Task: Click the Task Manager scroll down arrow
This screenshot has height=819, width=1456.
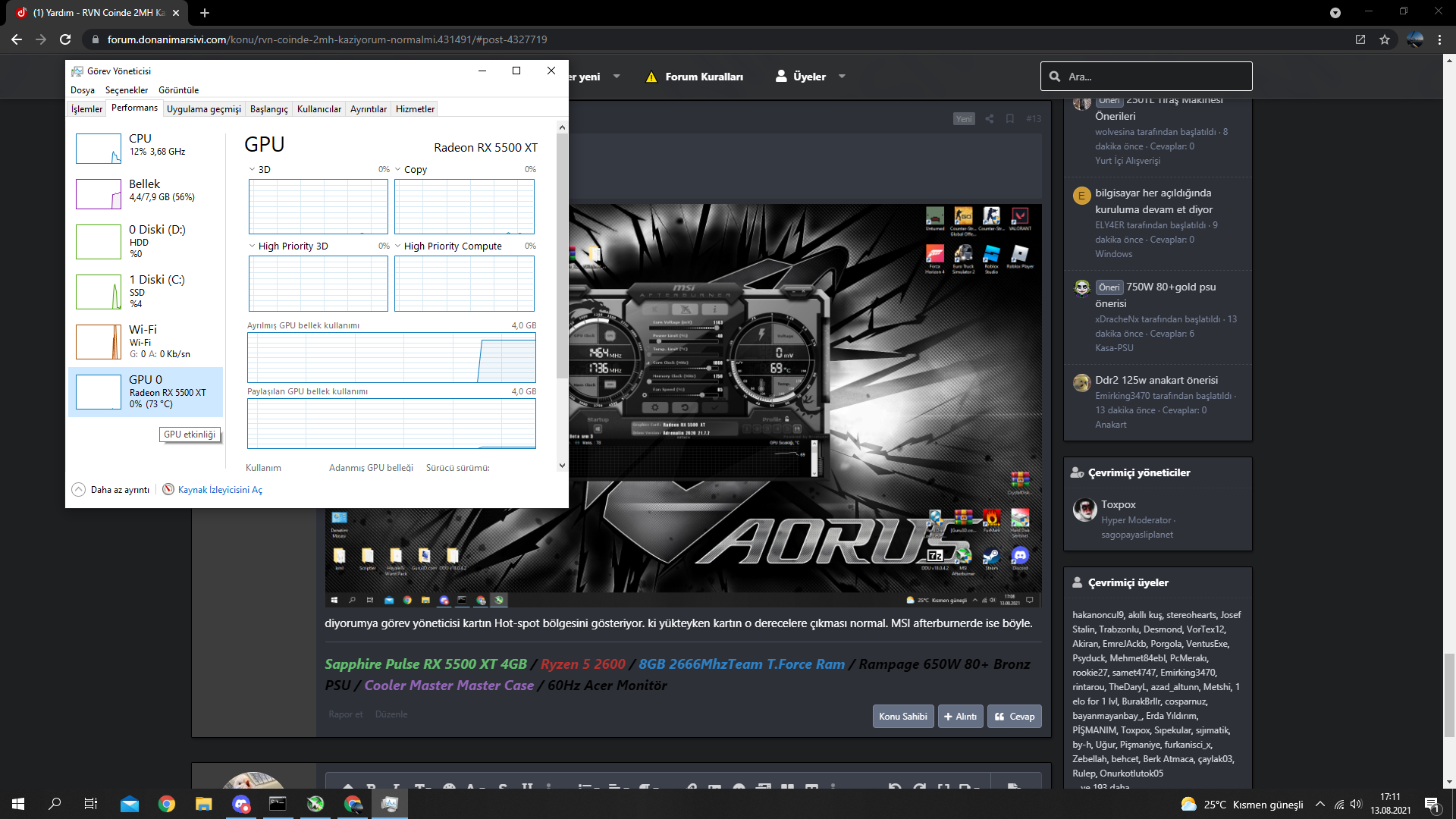Action: (x=562, y=466)
